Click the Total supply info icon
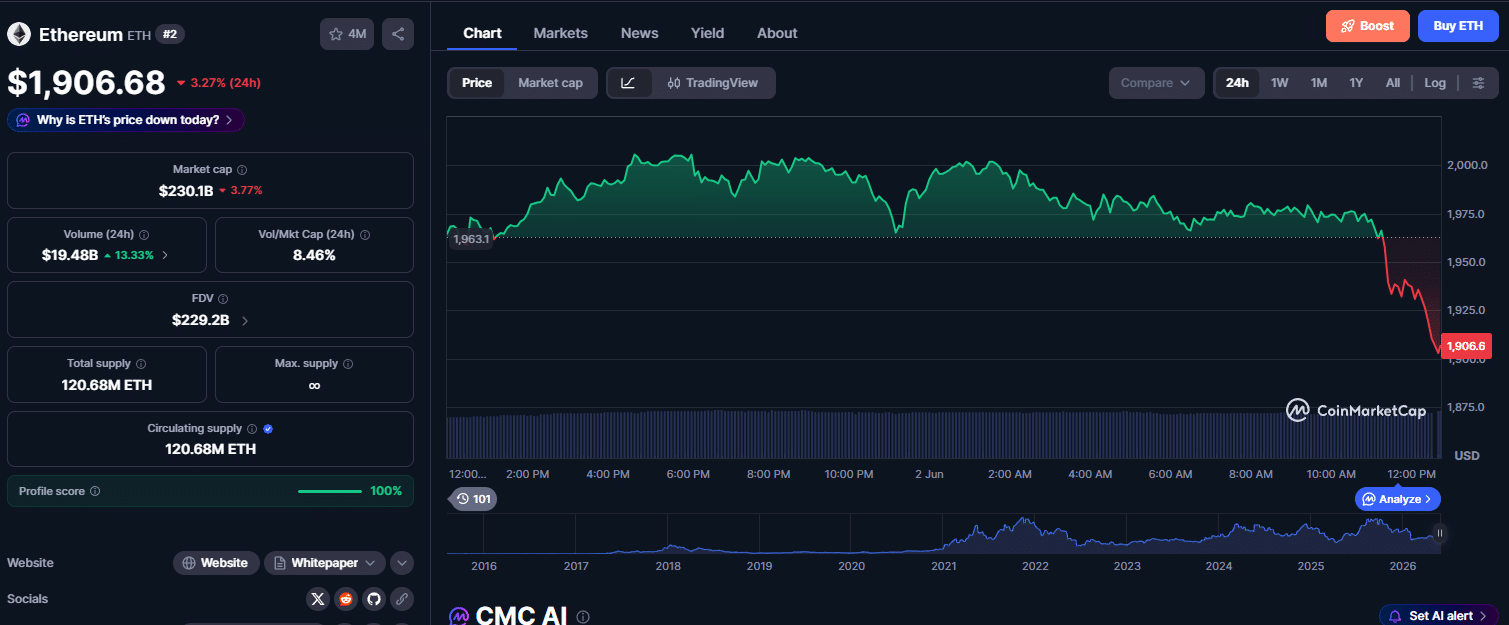The image size is (1509, 625). point(141,364)
